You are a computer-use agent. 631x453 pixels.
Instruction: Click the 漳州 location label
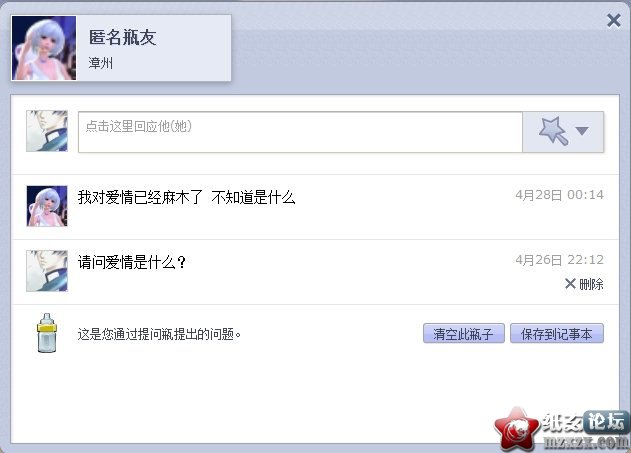pos(101,63)
